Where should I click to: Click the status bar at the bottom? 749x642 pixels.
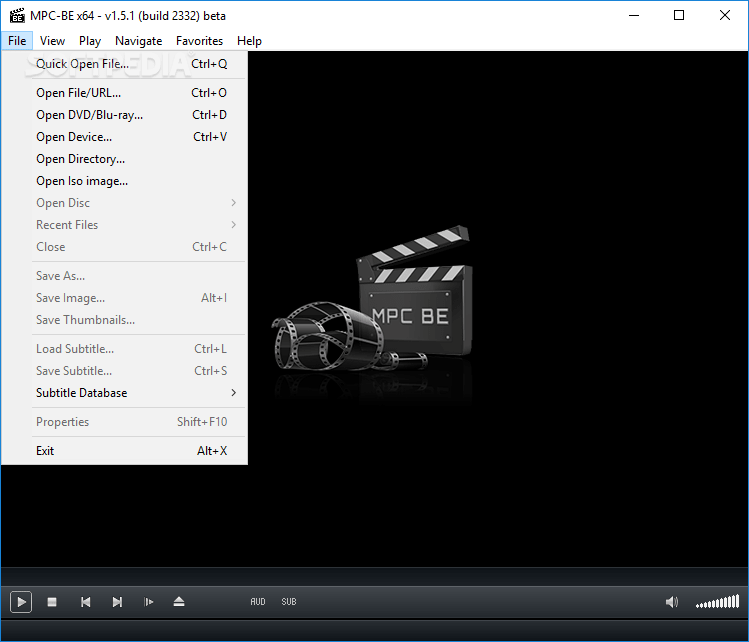(x=374, y=631)
